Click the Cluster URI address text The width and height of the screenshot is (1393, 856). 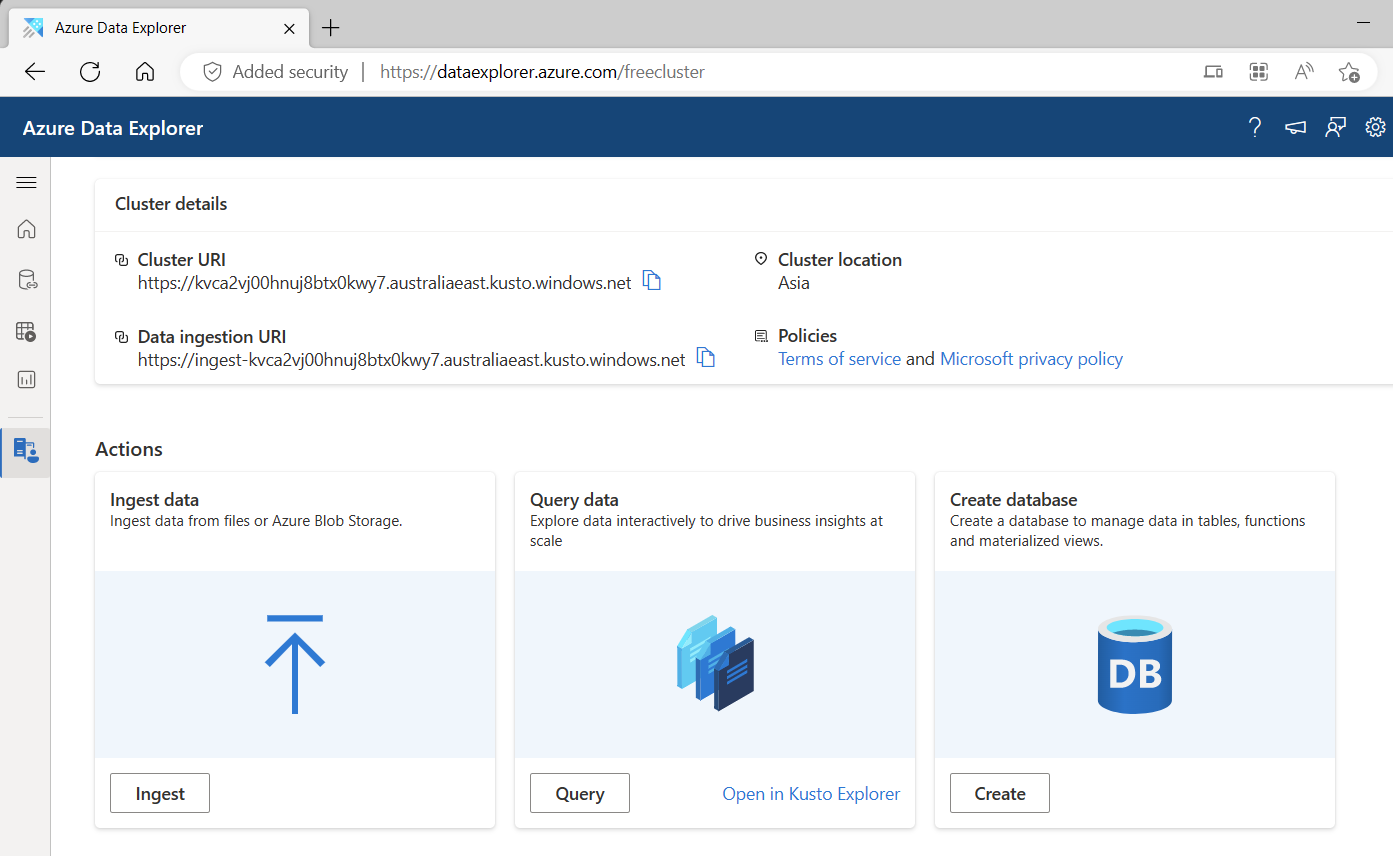385,283
